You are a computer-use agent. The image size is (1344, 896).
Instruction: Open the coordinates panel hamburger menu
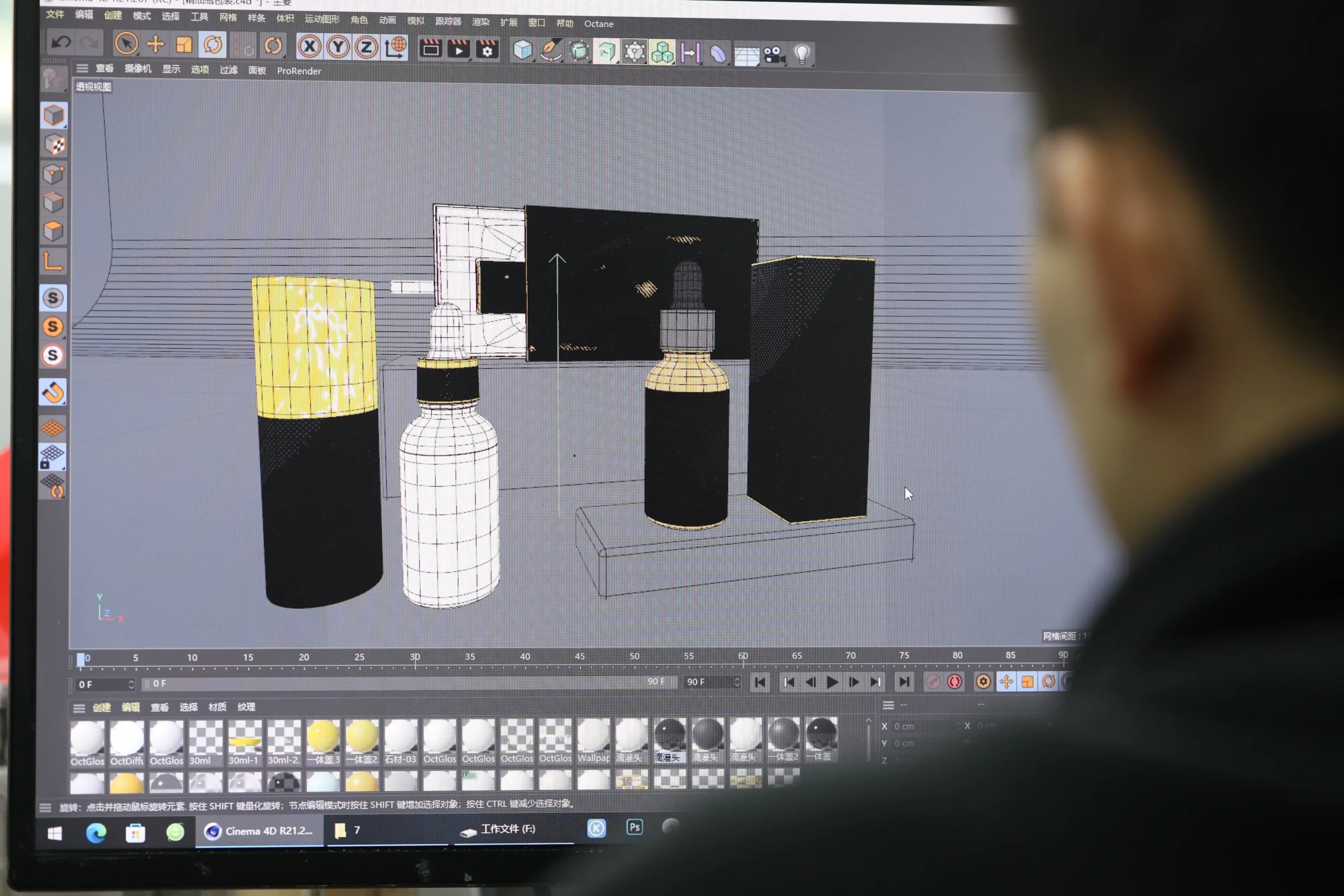pyautogui.click(x=889, y=704)
